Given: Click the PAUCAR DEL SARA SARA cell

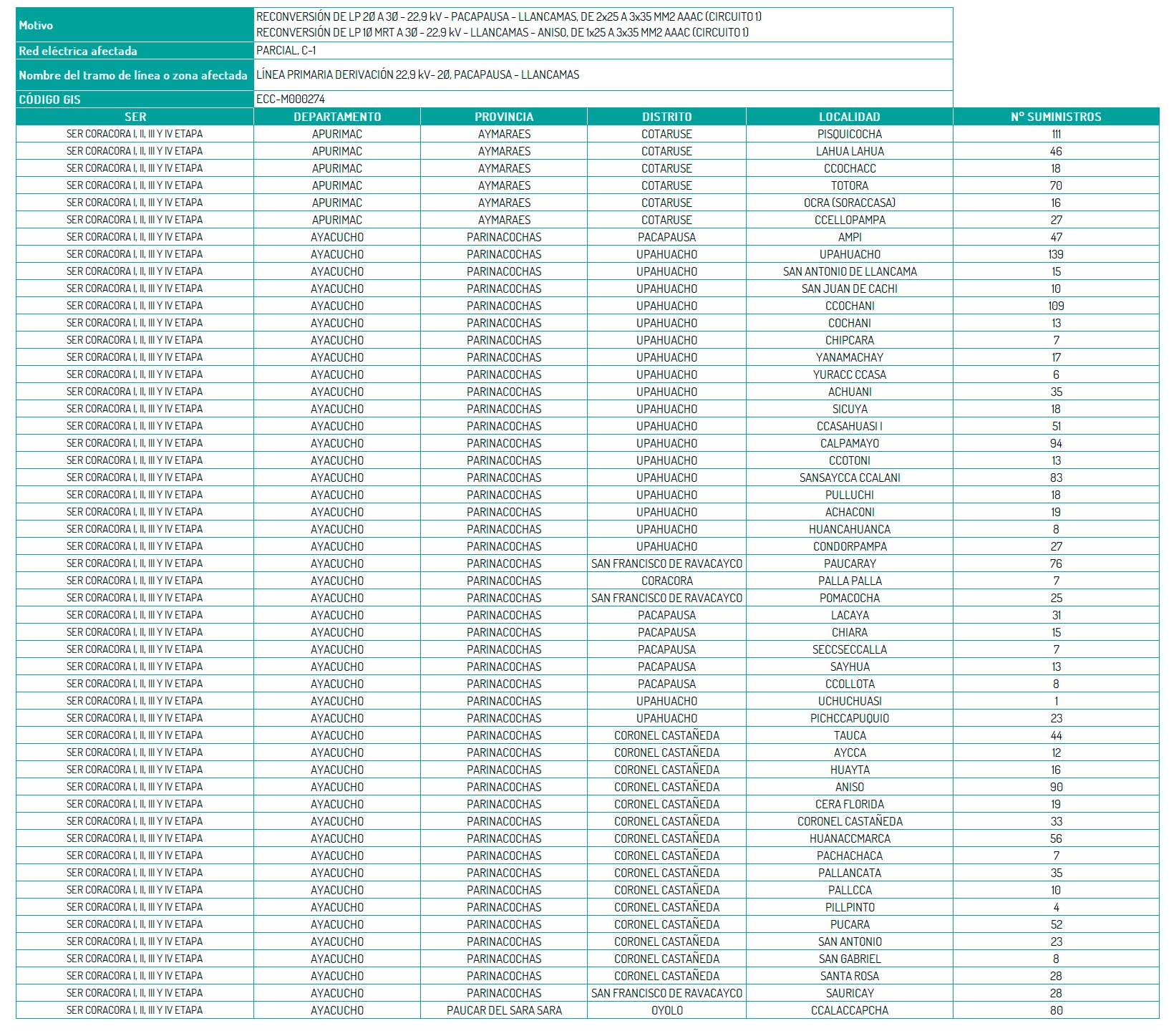Looking at the screenshot, I should [504, 1010].
